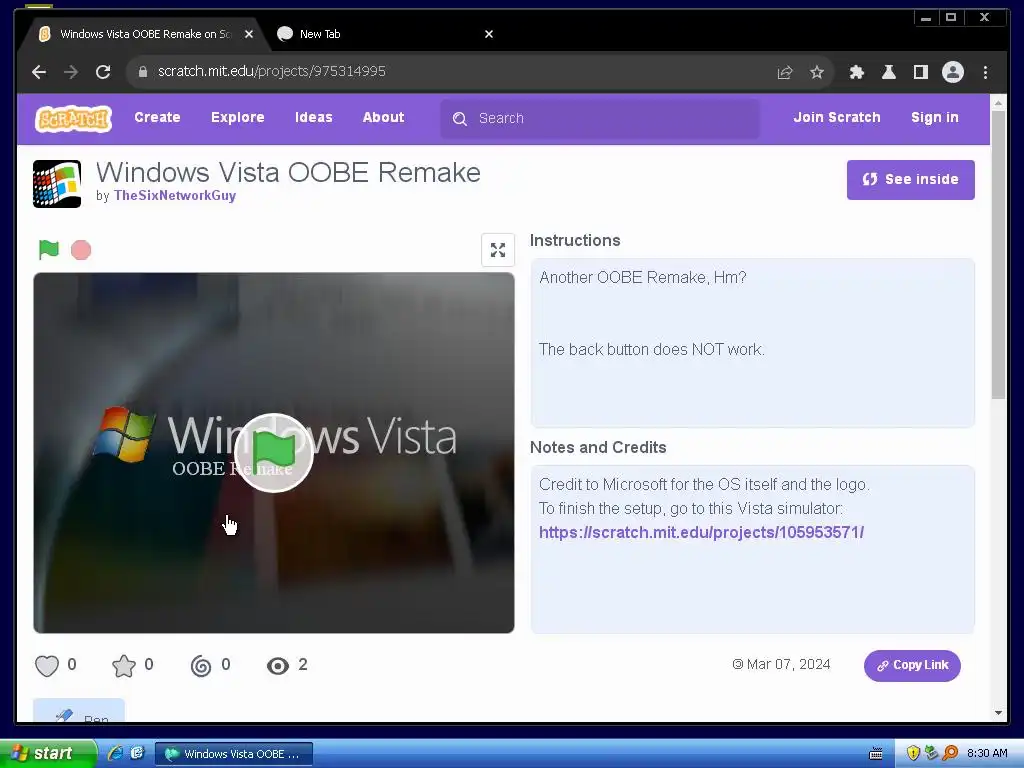Click the Instructions heading
Image resolution: width=1024 pixels, height=768 pixels.
click(x=575, y=240)
